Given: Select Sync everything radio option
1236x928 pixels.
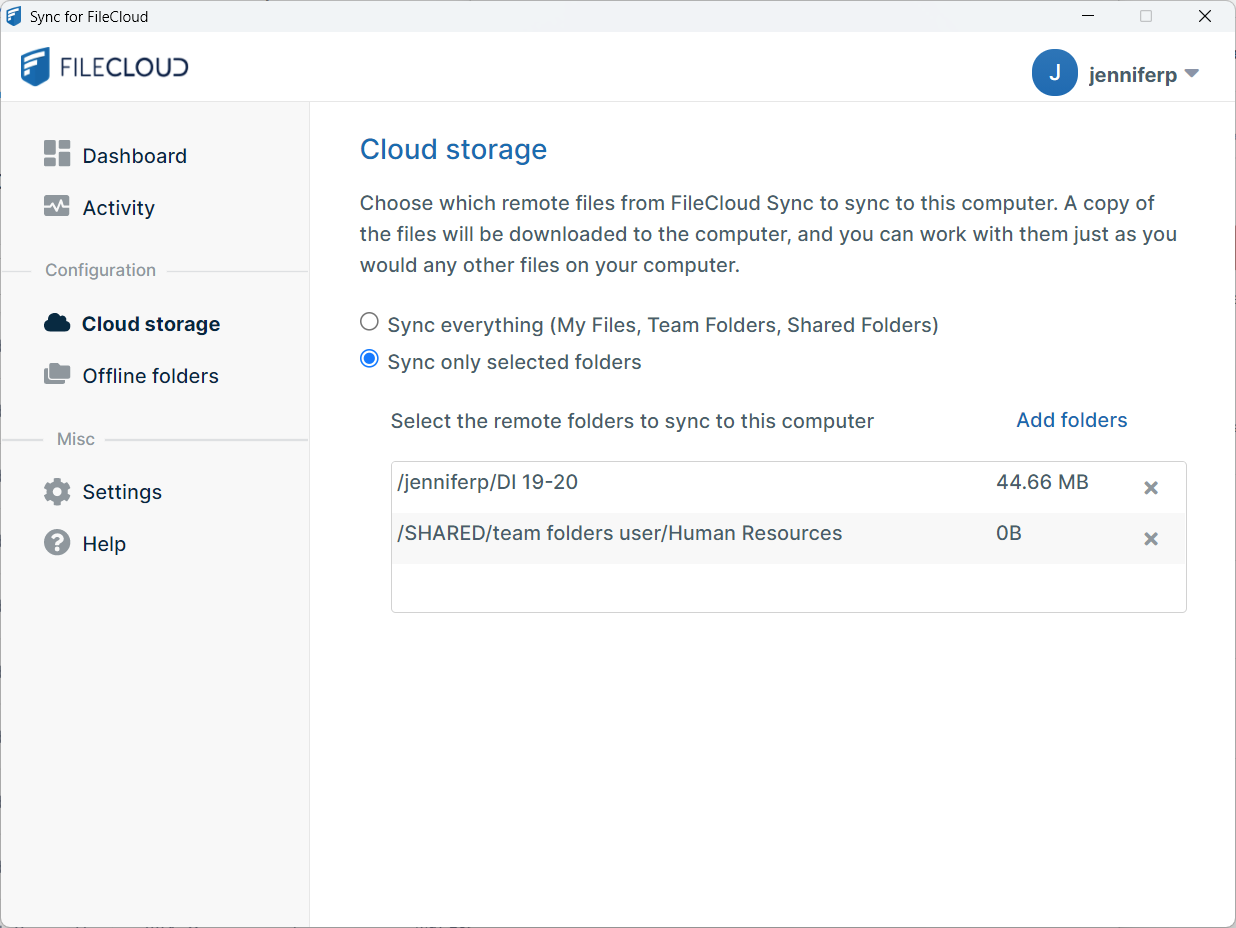Looking at the screenshot, I should point(370,322).
